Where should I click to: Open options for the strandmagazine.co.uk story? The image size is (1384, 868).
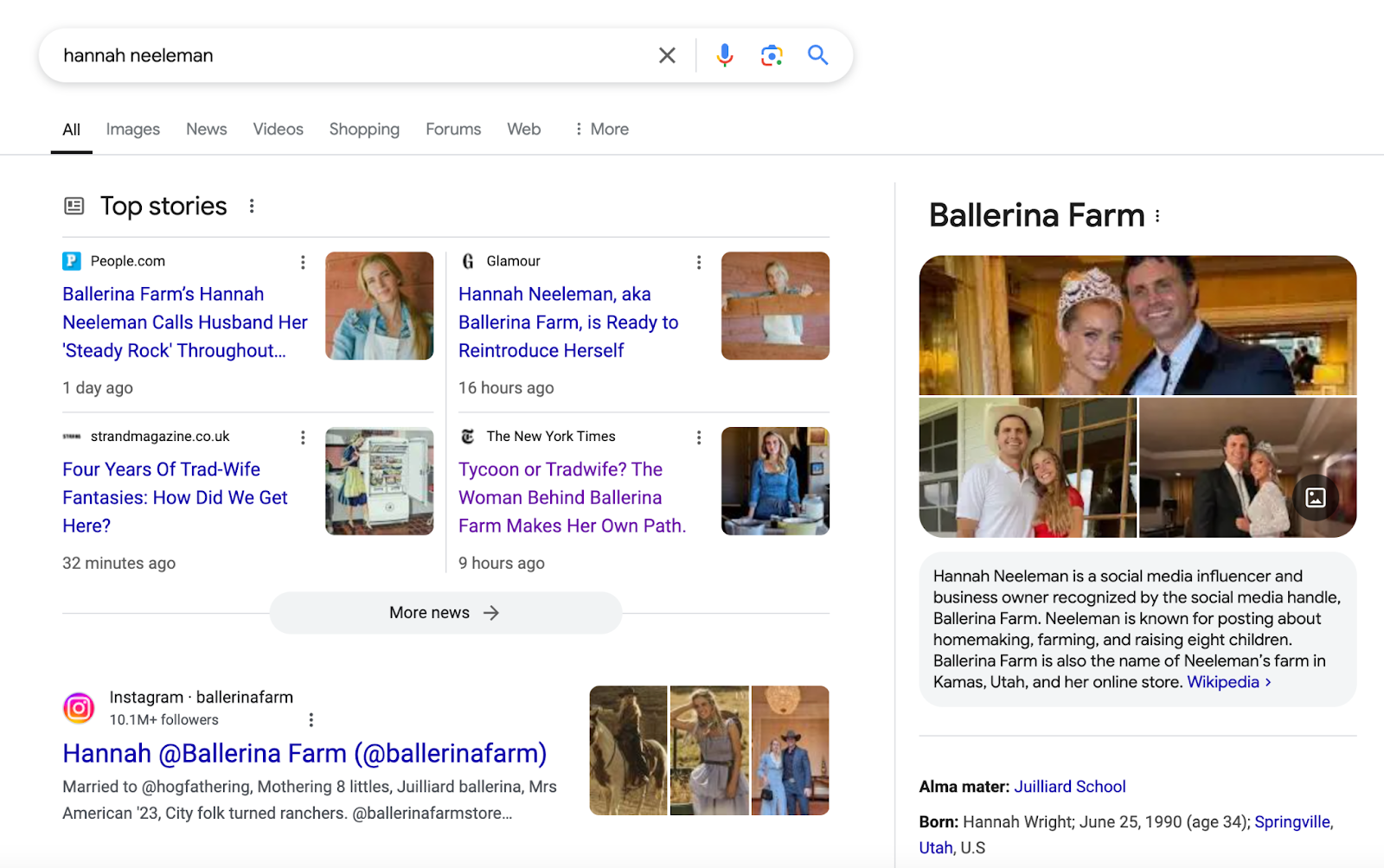[303, 437]
